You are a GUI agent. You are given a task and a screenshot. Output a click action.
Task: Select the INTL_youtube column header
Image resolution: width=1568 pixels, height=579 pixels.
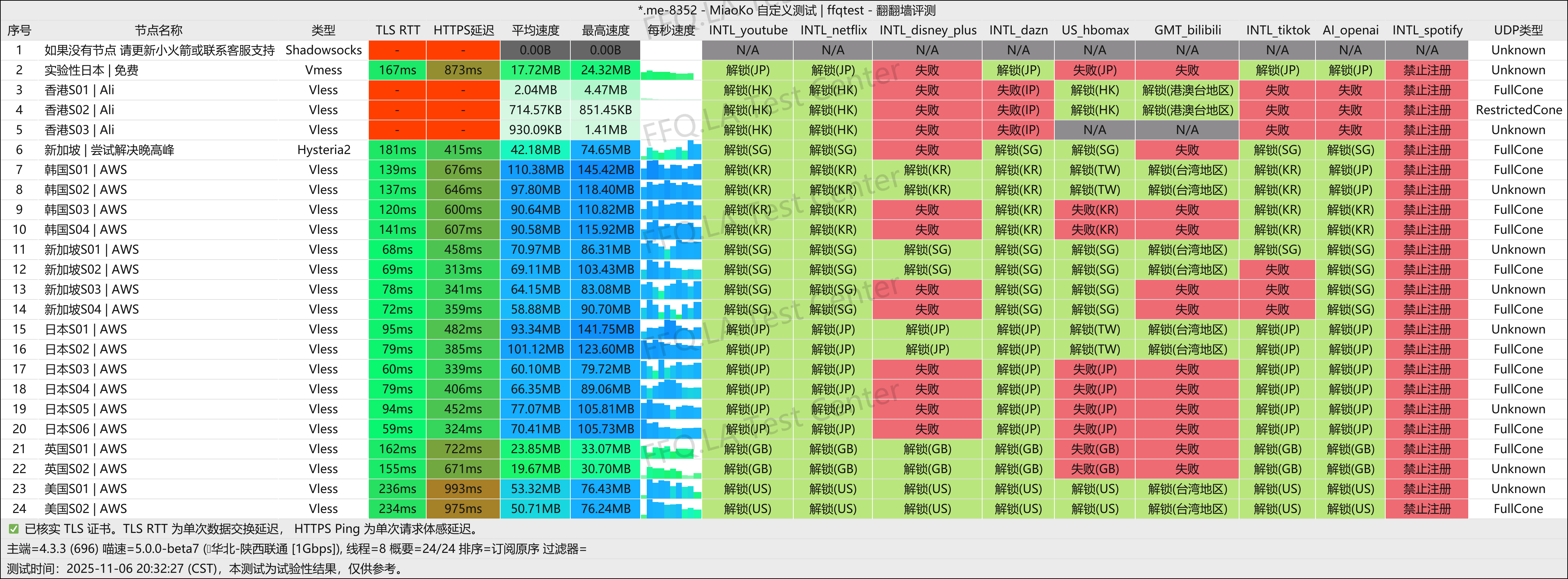(x=748, y=30)
